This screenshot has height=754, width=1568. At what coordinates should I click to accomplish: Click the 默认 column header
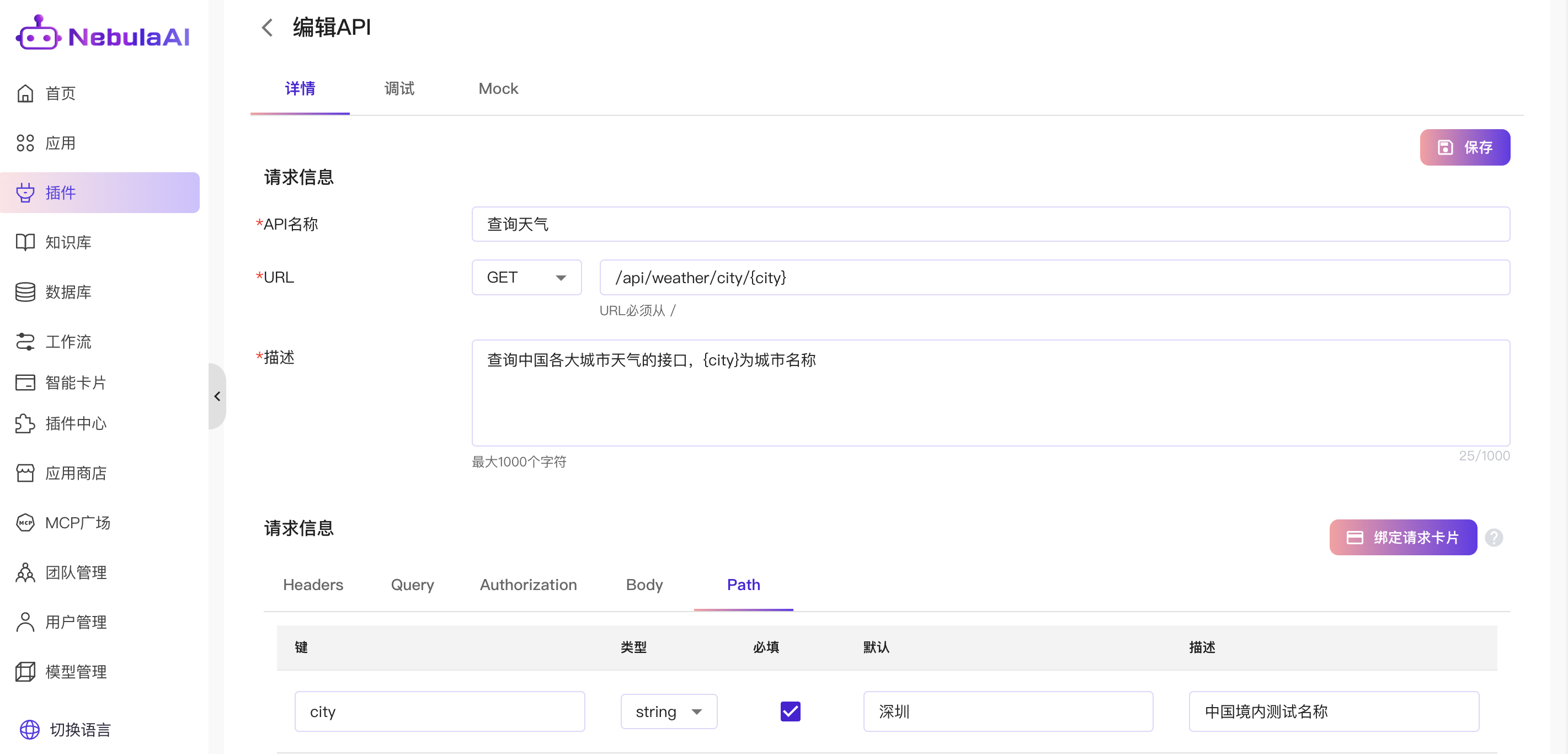tap(877, 647)
